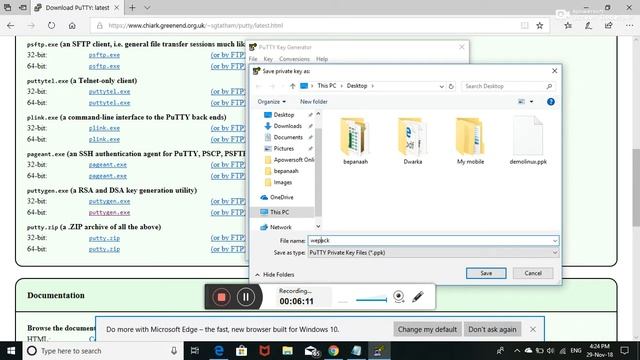Create a New folder

tap(313, 102)
